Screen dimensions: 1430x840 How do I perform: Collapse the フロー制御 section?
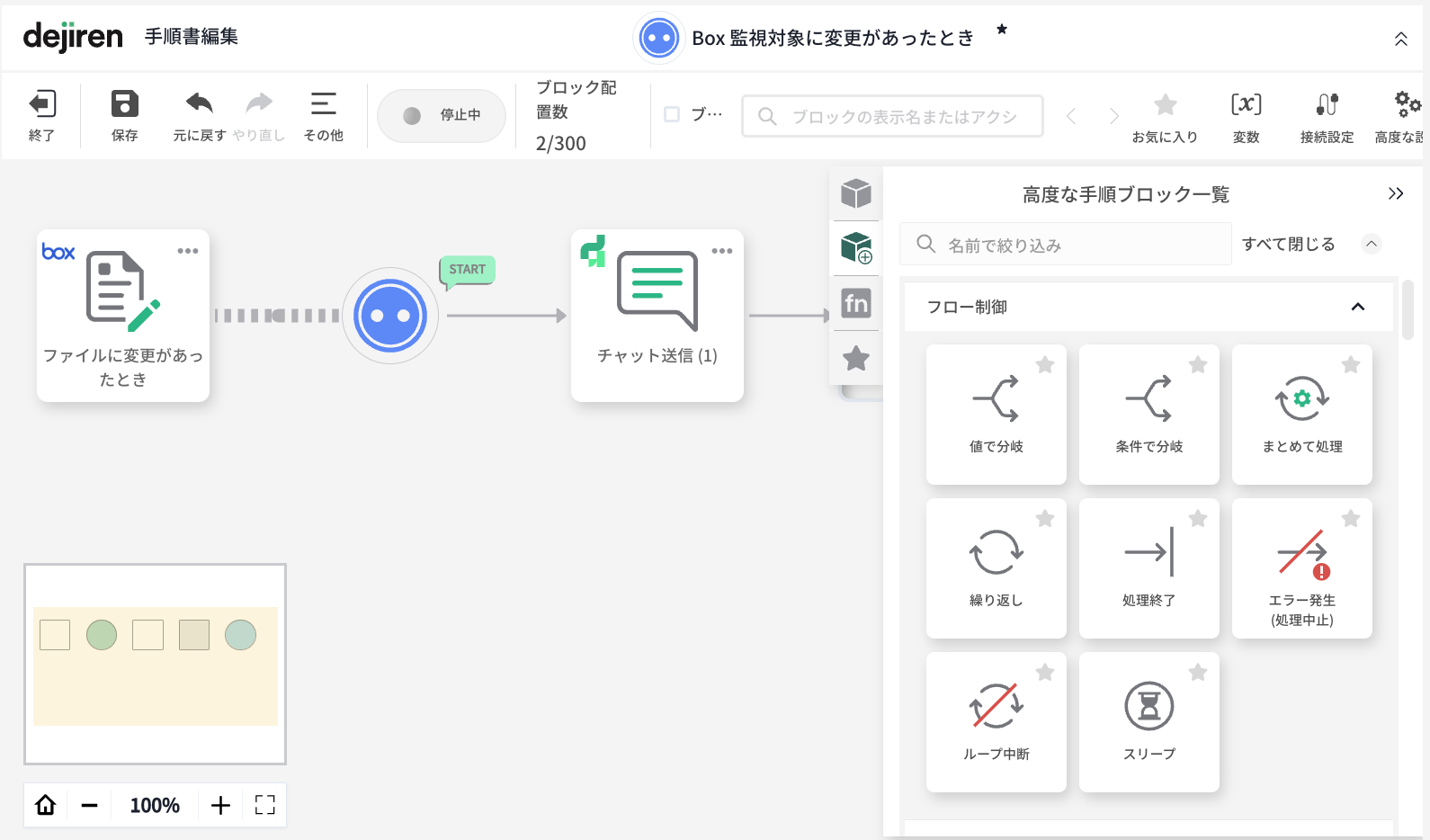pyautogui.click(x=1357, y=307)
